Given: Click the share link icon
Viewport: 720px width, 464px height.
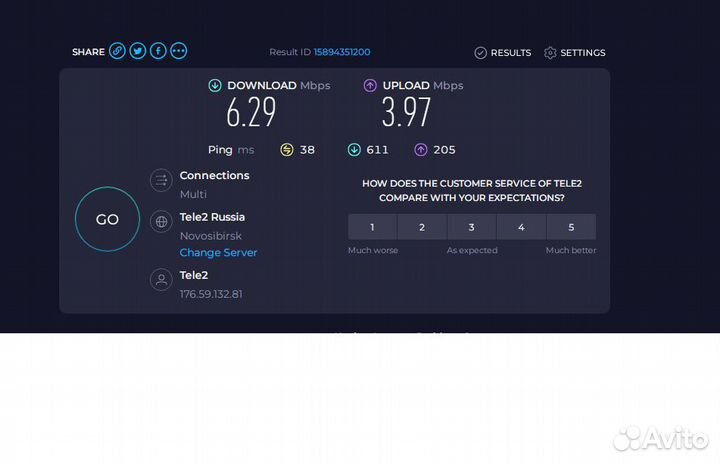Looking at the screenshot, I should [117, 51].
